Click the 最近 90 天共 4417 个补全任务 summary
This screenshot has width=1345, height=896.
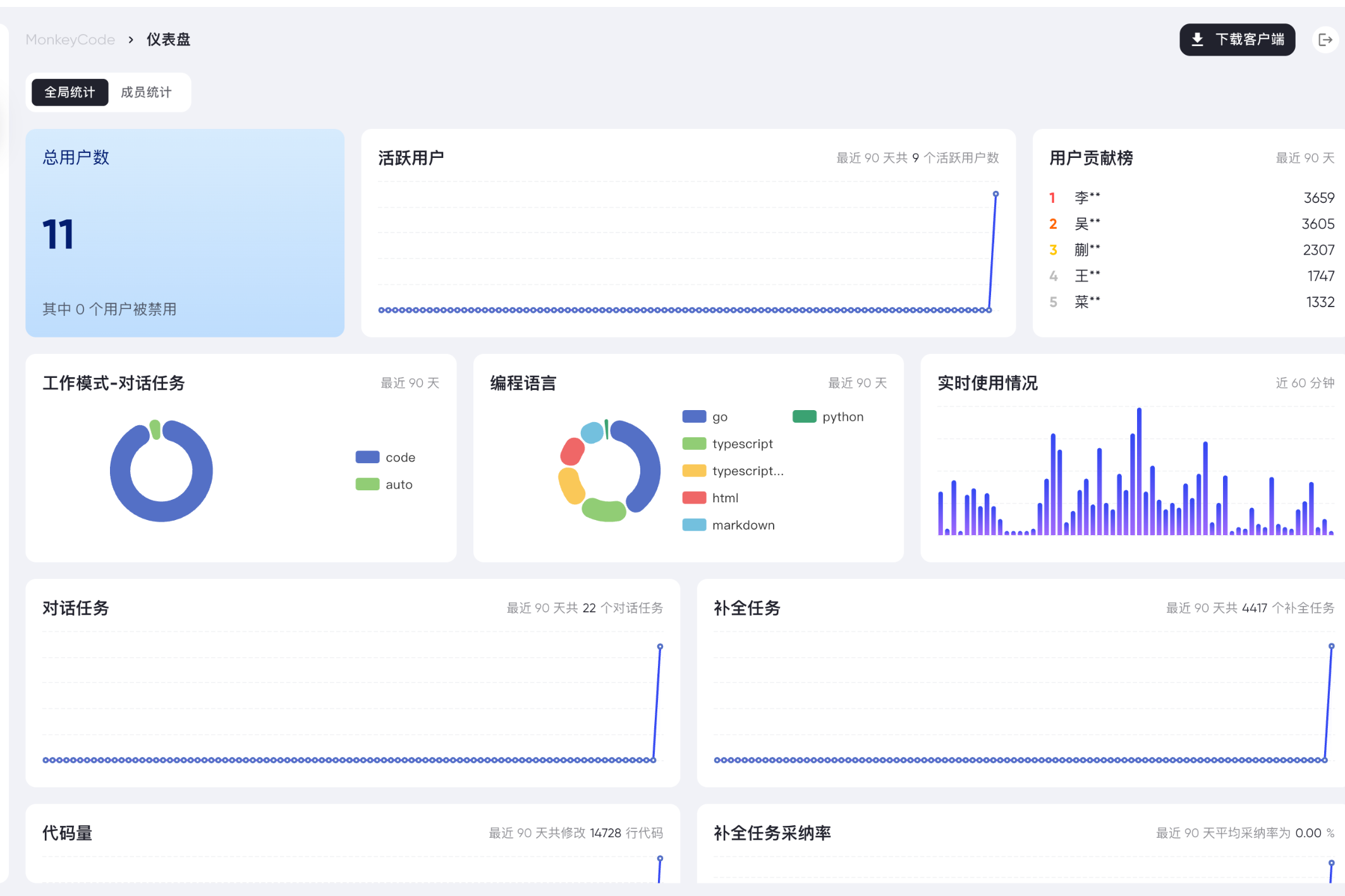(x=1250, y=608)
